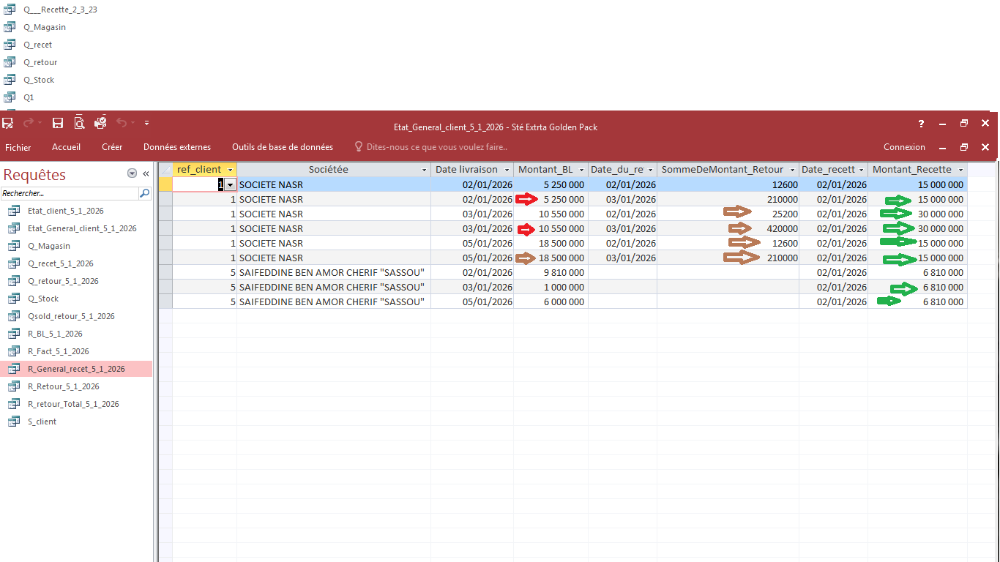The width and height of the screenshot is (1000, 562).
Task: Click the Save icon in quick access toolbar
Action: [x=58, y=123]
